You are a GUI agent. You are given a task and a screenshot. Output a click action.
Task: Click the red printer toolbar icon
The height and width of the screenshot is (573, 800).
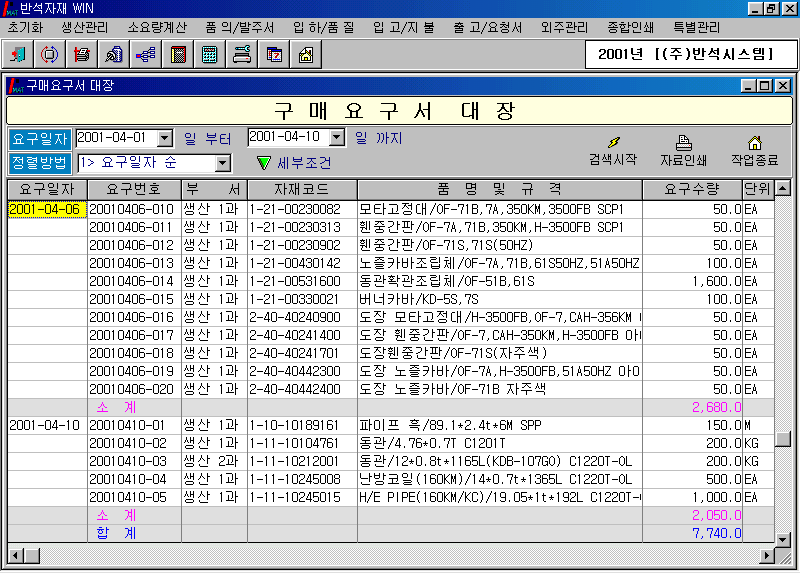pos(82,54)
